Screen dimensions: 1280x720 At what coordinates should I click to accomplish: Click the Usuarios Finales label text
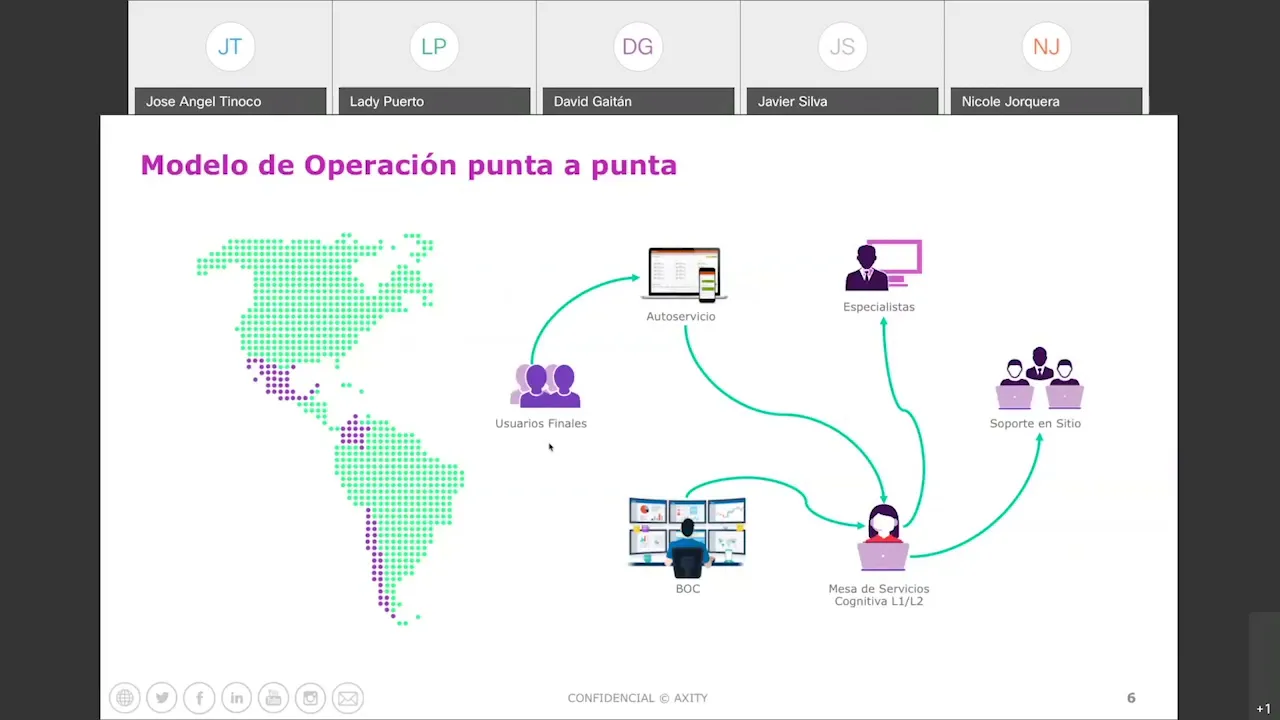point(541,424)
